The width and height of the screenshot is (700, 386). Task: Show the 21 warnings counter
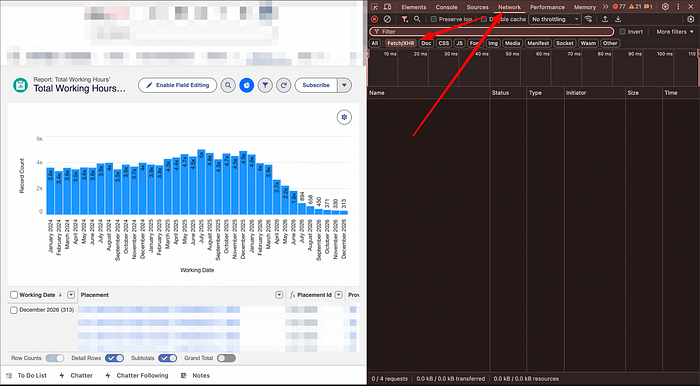(x=635, y=7)
